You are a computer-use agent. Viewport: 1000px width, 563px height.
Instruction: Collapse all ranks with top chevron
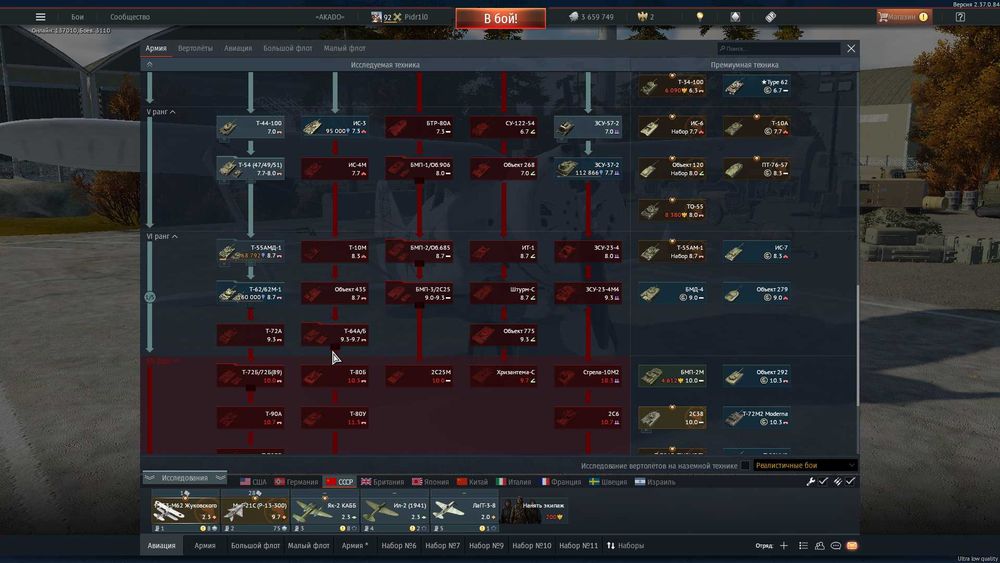[150, 64]
